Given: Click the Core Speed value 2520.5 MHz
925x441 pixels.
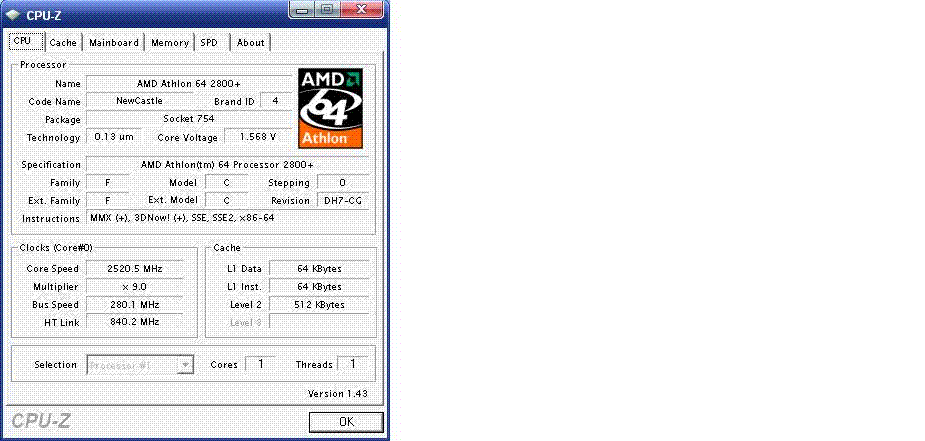Looking at the screenshot, I should [135, 269].
